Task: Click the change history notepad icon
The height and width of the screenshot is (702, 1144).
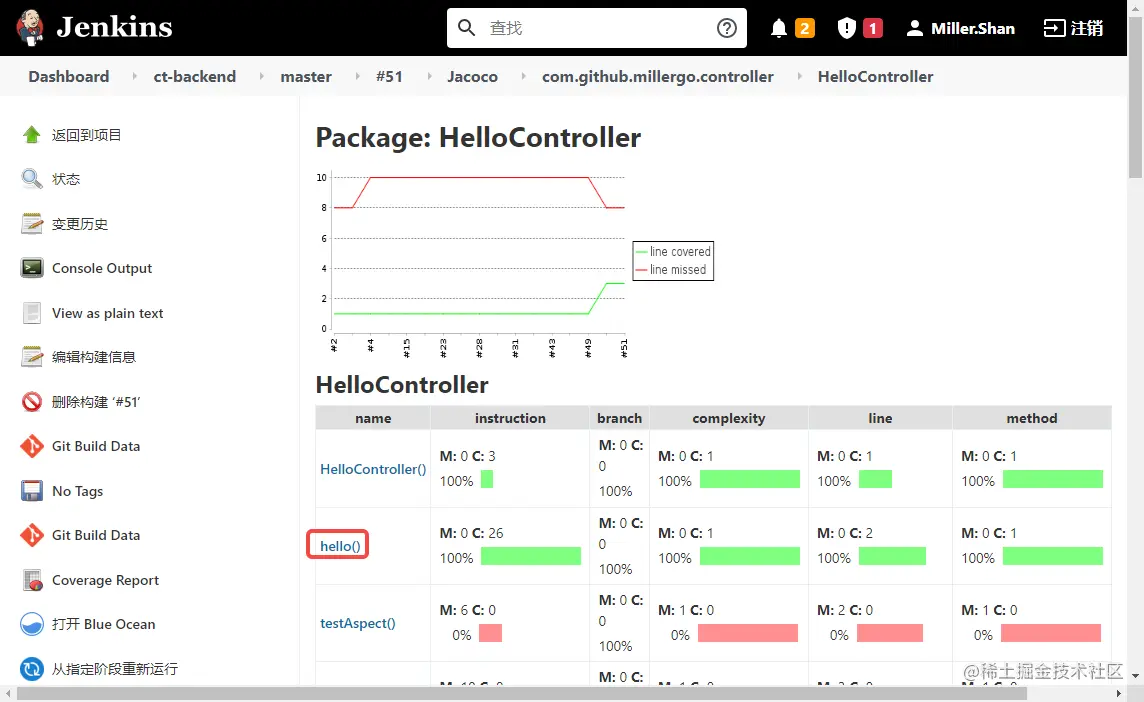Action: coord(31,223)
